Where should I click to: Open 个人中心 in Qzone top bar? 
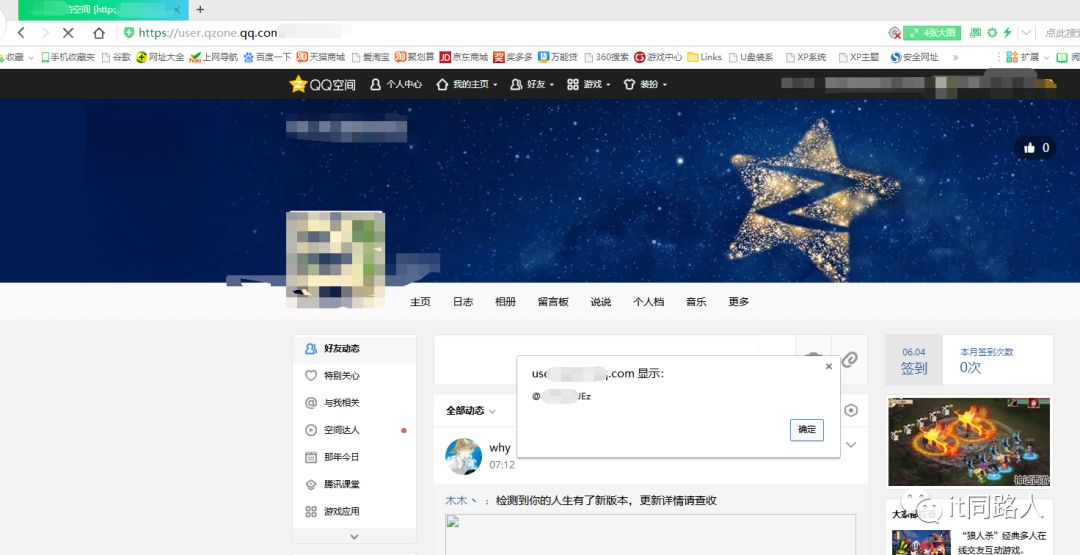pyautogui.click(x=396, y=84)
